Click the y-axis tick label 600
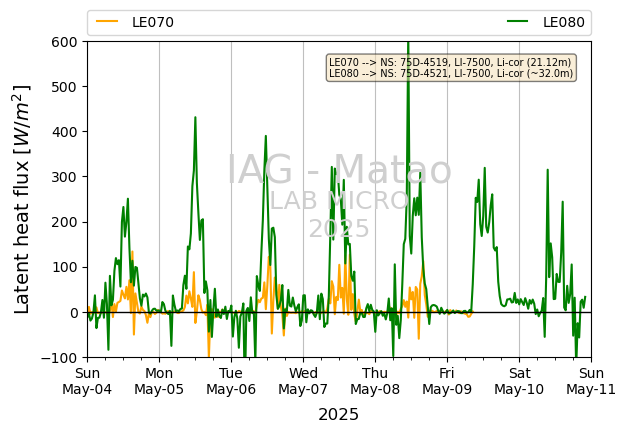 coord(64,42)
